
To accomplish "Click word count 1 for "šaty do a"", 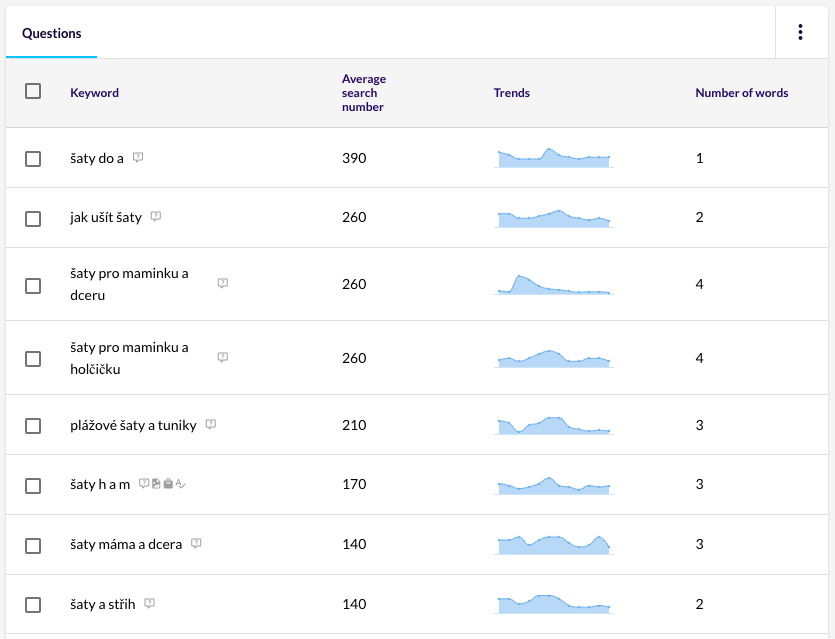I will pyautogui.click(x=699, y=158).
